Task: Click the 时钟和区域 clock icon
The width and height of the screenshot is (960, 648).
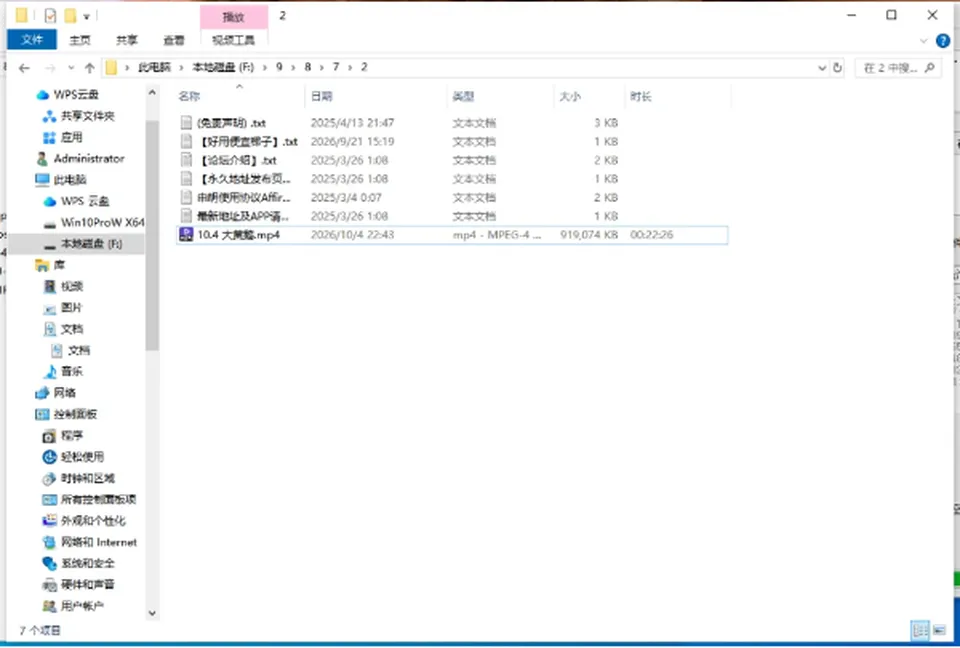Action: [50, 478]
